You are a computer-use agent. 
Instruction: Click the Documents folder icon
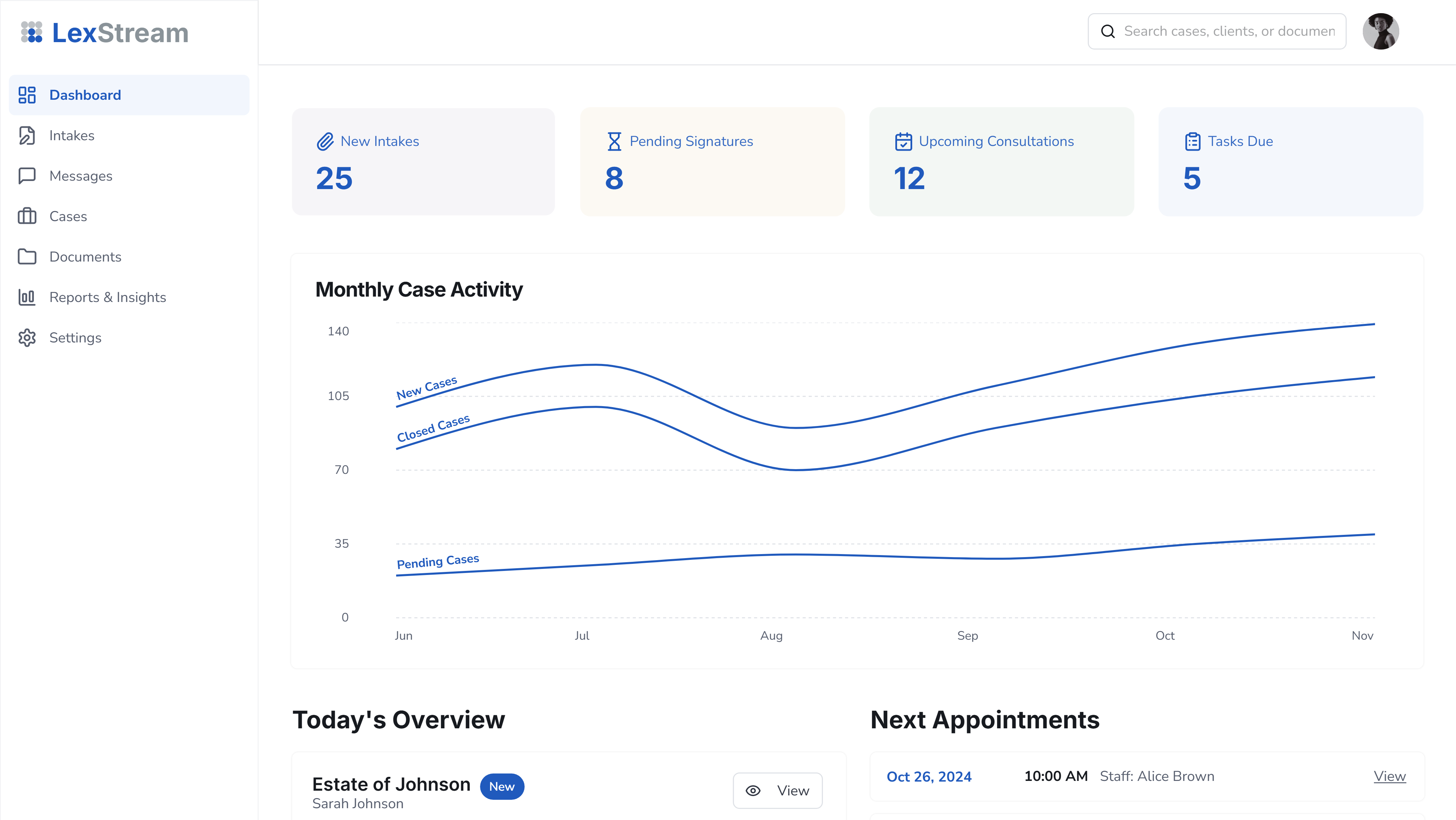point(27,256)
